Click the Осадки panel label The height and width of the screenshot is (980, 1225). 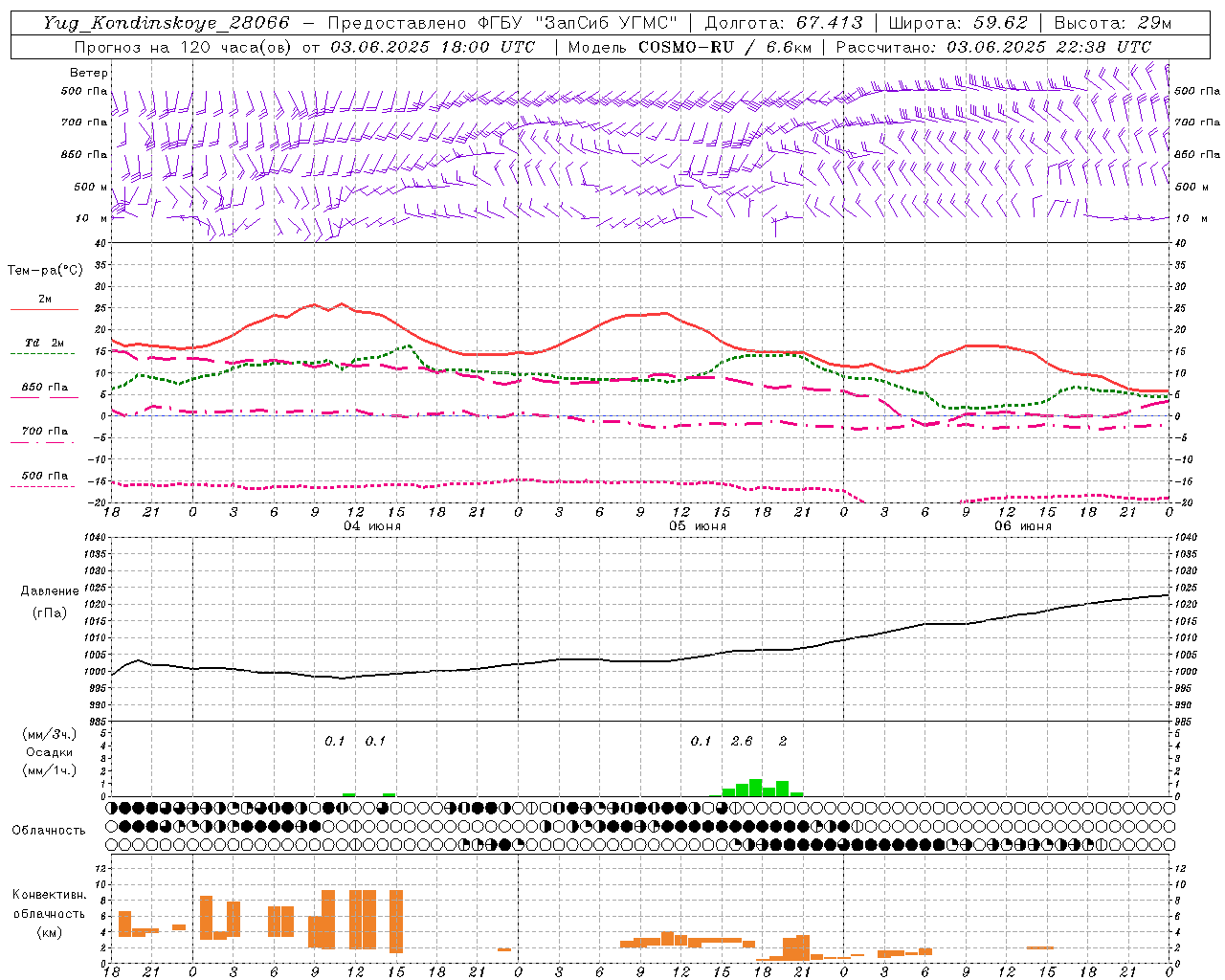coord(50,752)
